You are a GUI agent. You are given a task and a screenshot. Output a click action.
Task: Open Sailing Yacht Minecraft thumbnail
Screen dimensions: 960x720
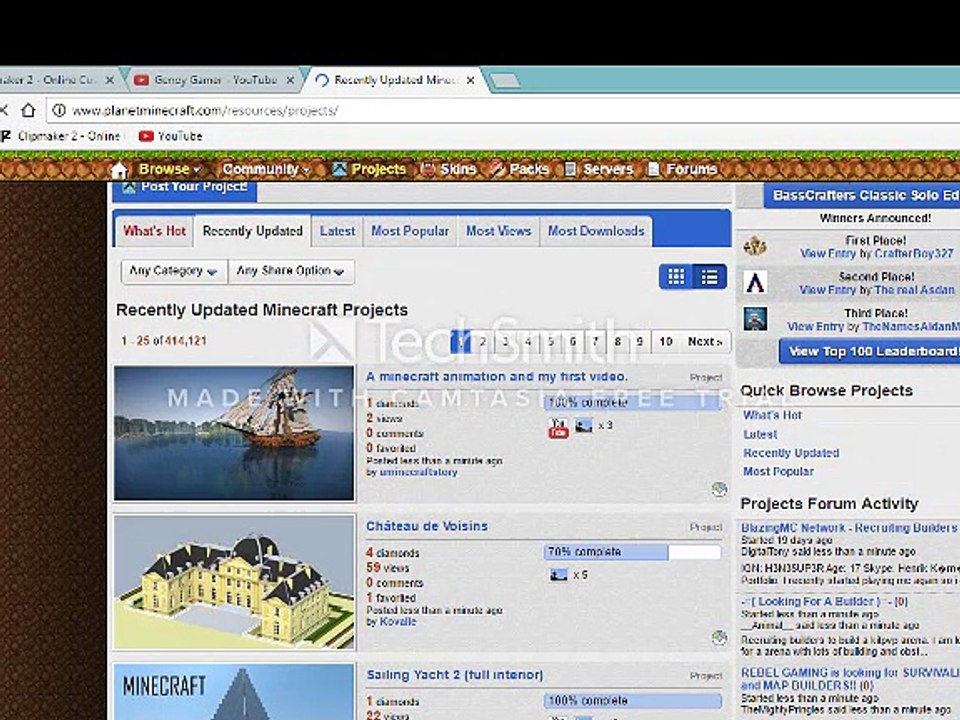pyautogui.click(x=234, y=692)
